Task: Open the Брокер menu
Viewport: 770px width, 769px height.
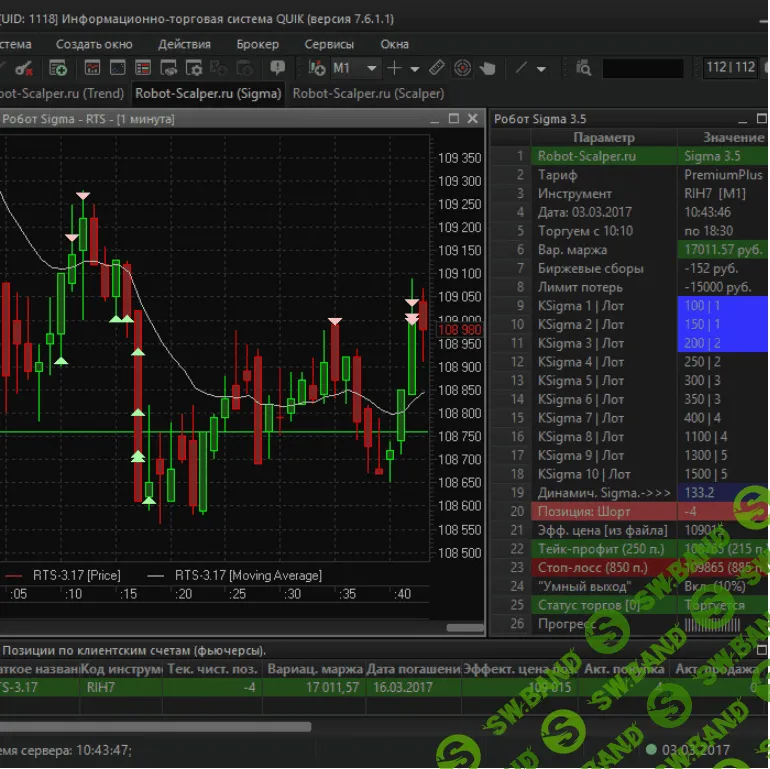Action: point(258,44)
